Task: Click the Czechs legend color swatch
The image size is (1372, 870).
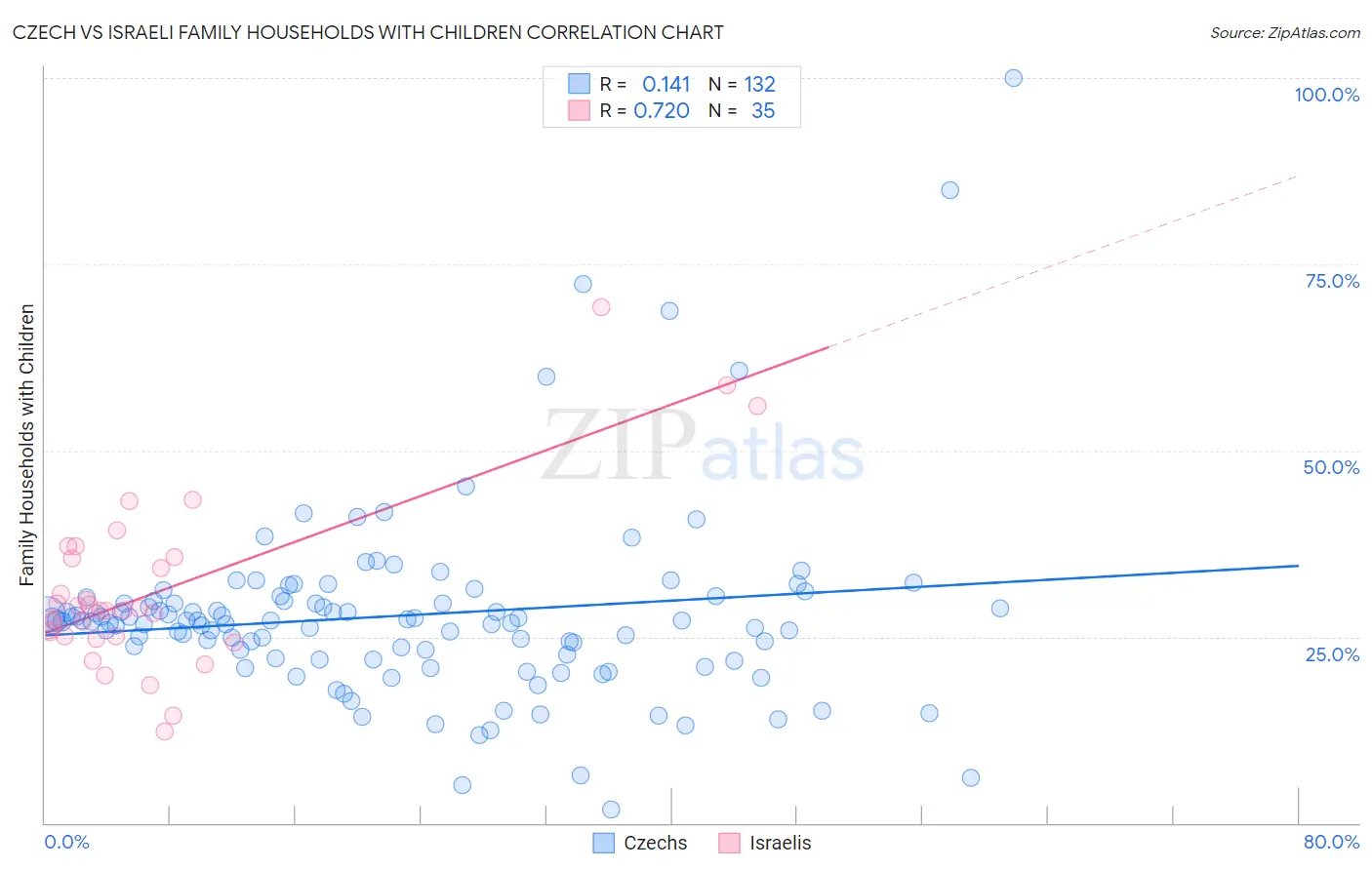Action: tap(604, 843)
